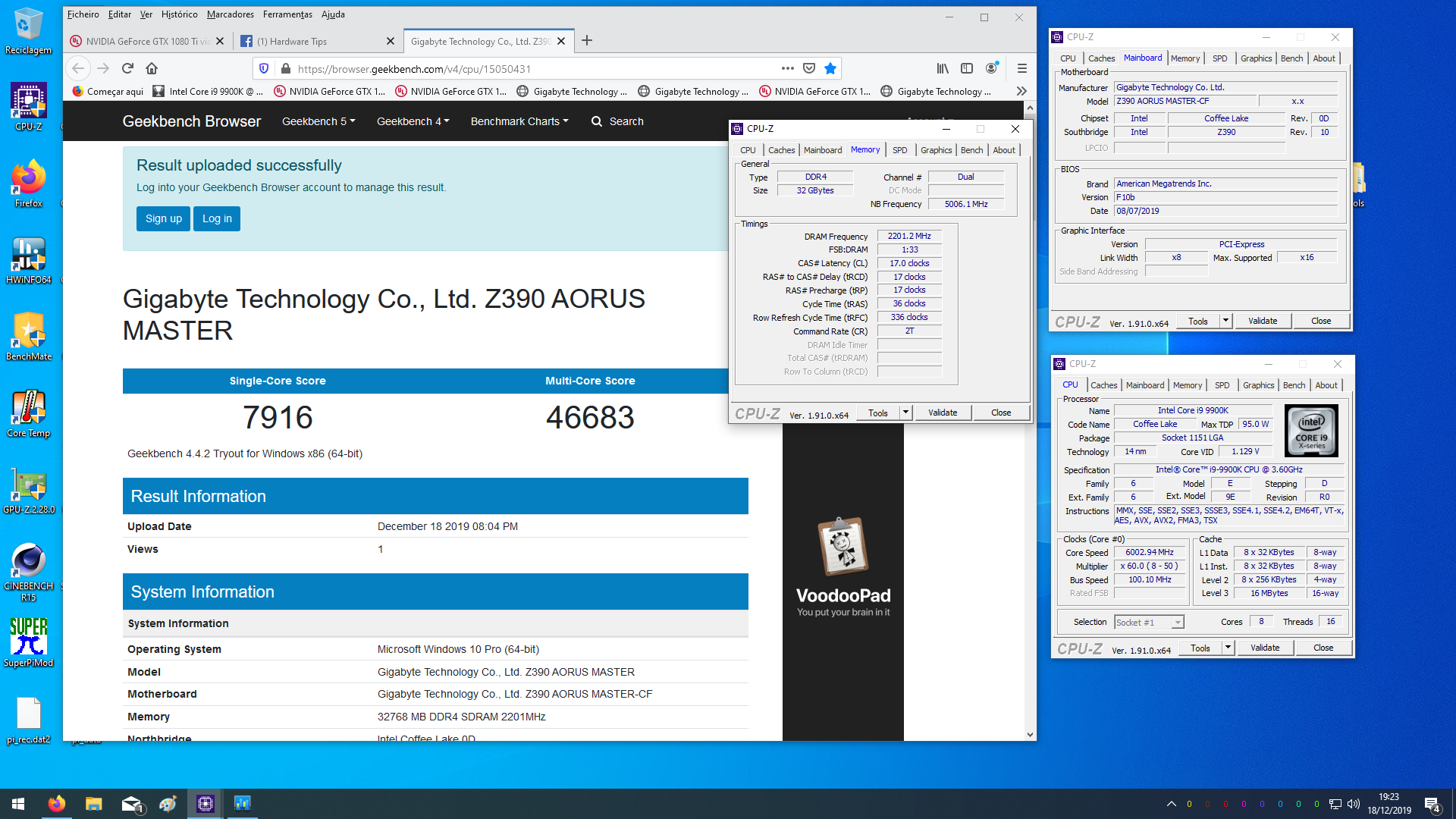Click Validate in the Memory CPU-Z window
This screenshot has height=819, width=1456.
click(943, 413)
